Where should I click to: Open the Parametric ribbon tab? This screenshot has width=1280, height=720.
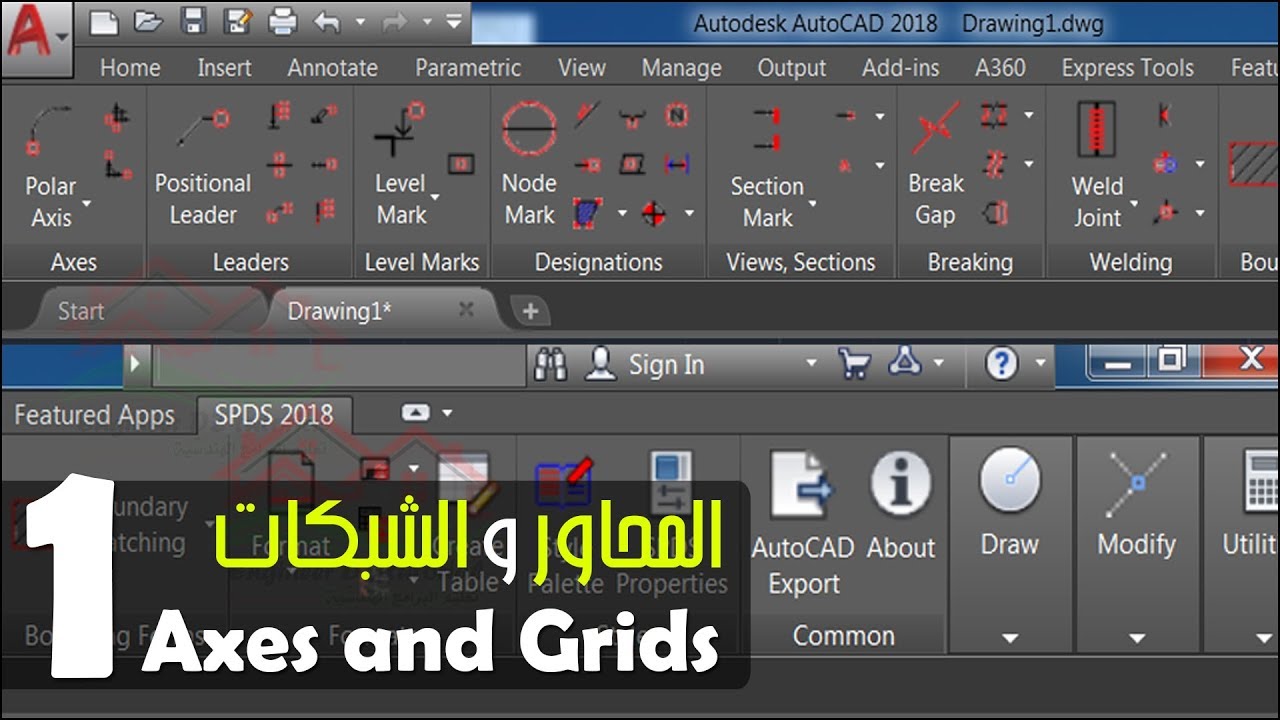[x=468, y=68]
